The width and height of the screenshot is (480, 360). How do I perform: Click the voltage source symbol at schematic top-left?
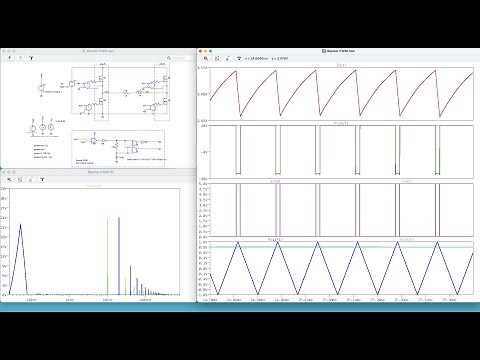coord(41,88)
